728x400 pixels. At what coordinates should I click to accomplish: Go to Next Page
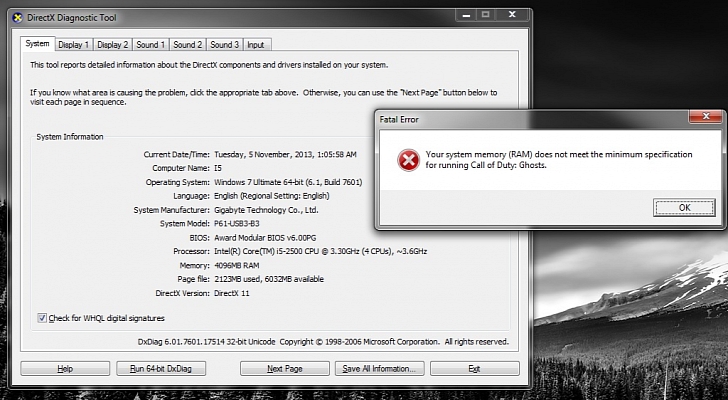(285, 369)
